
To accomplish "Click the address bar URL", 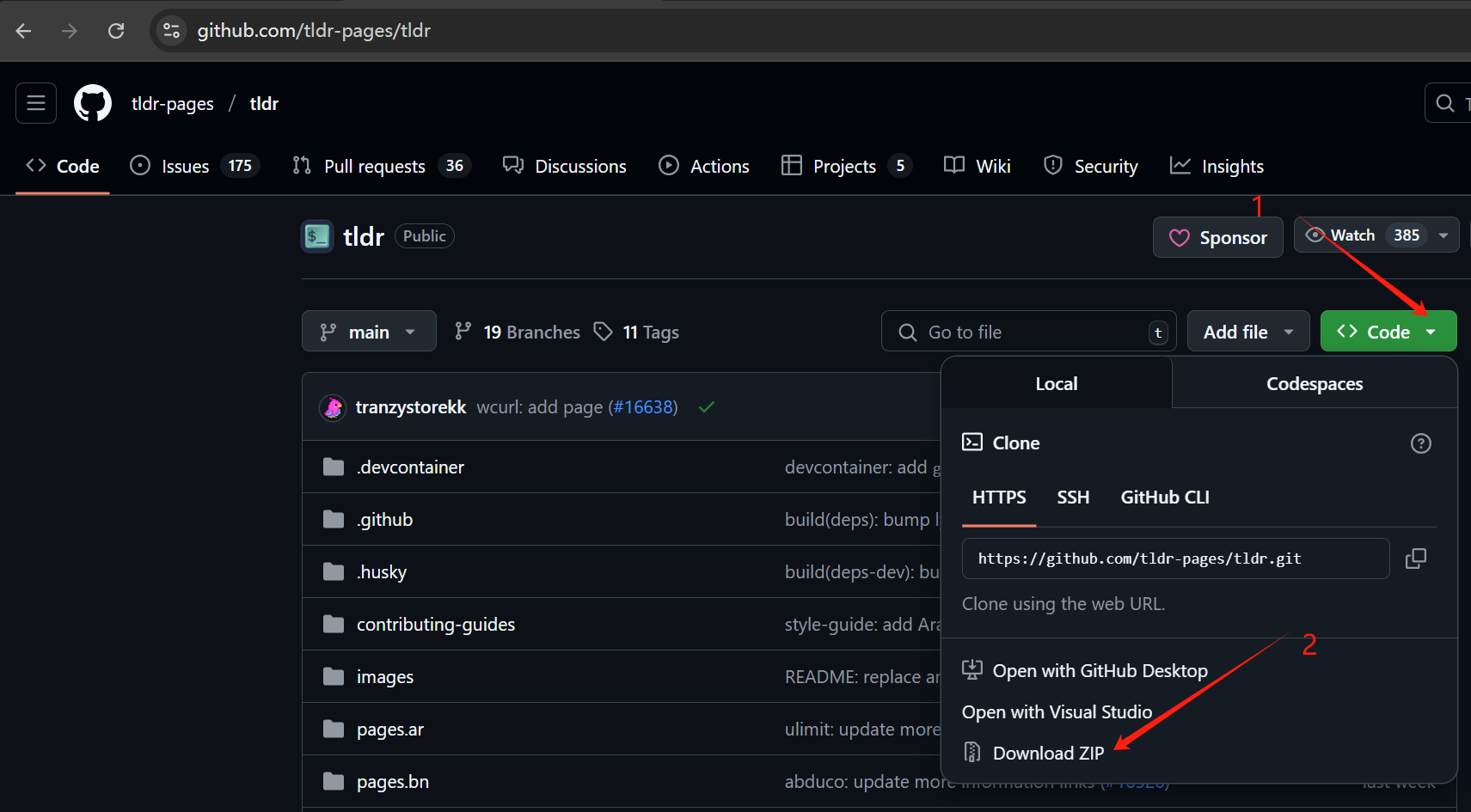I will click(314, 31).
